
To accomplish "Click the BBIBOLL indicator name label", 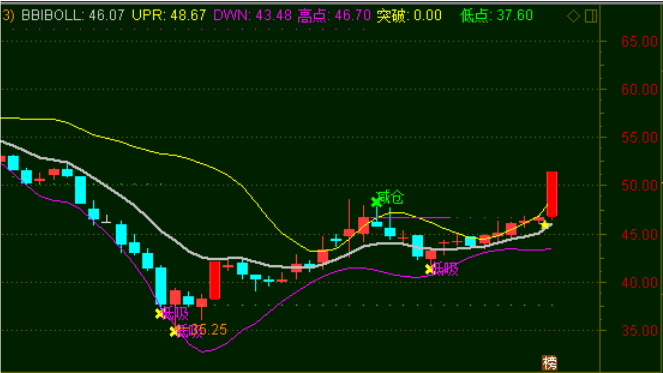I will (51, 16).
